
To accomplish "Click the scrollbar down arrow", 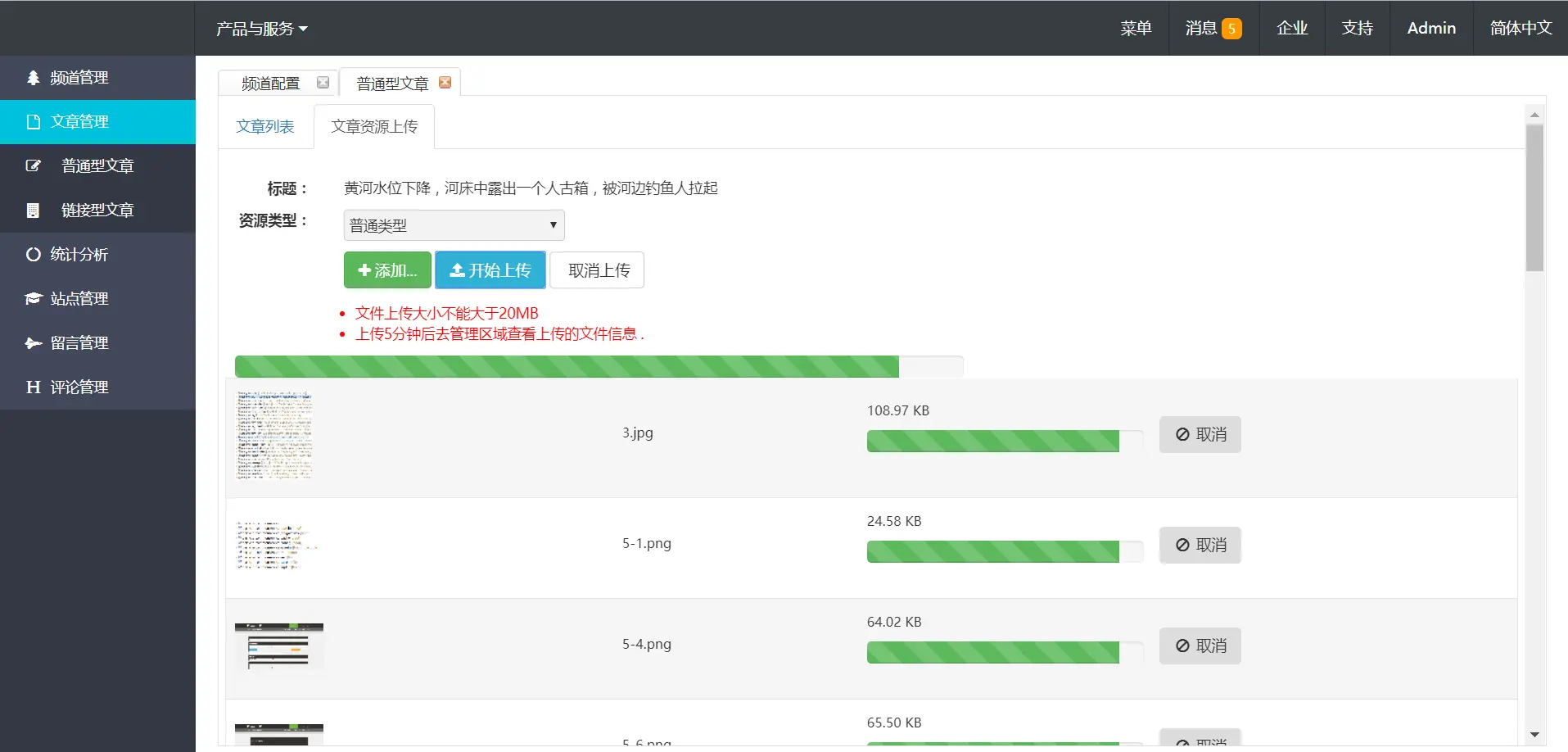I will (1534, 735).
